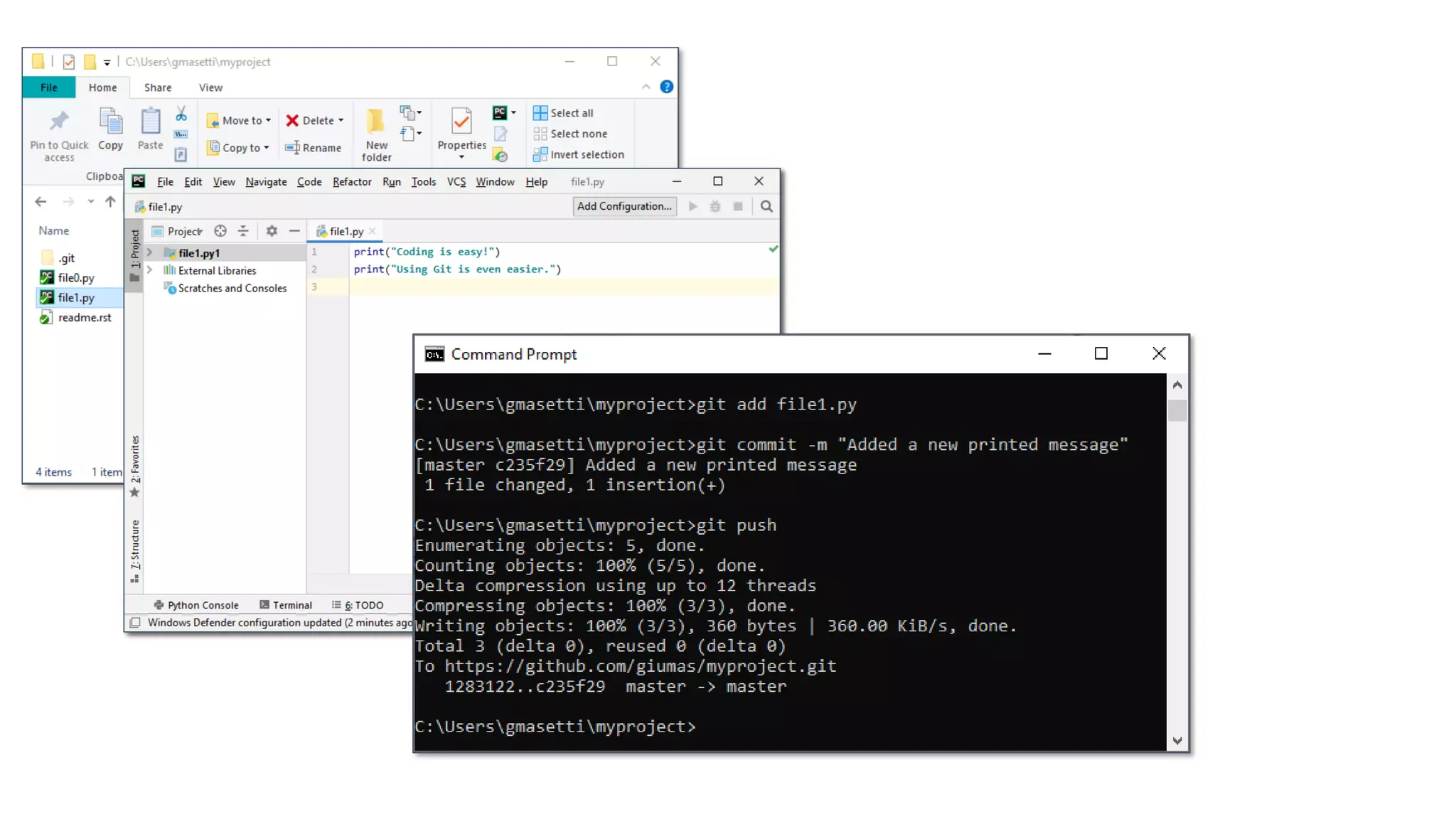Expand the External Libraries tree node

149,270
